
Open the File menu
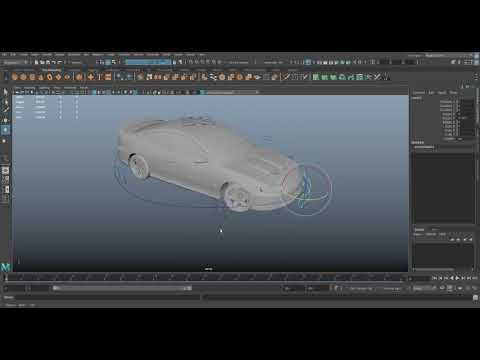(x=4, y=54)
